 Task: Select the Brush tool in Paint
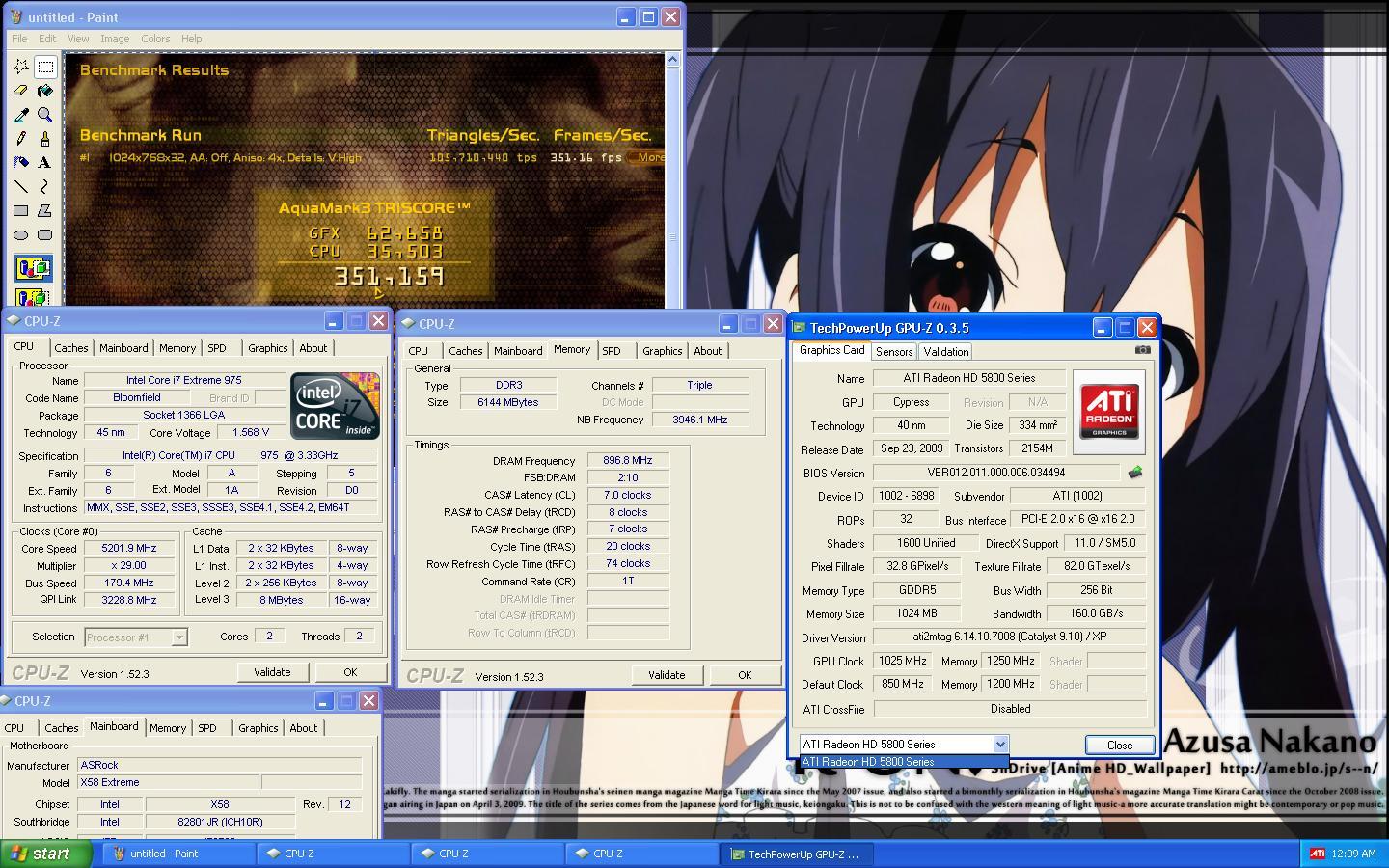tap(45, 139)
